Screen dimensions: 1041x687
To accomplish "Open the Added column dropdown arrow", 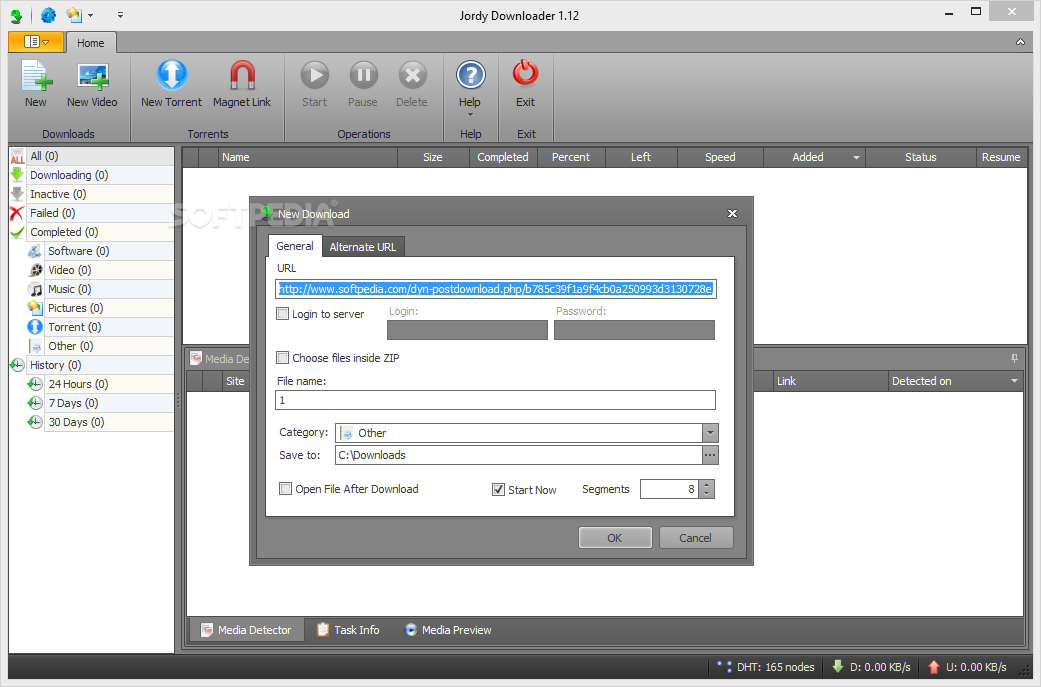I will pyautogui.click(x=856, y=157).
